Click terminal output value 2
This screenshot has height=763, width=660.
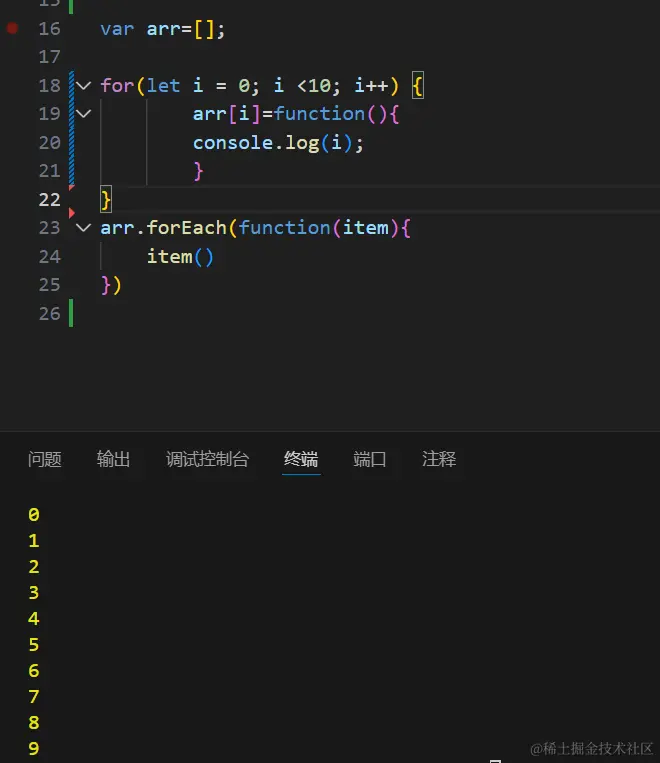34,566
